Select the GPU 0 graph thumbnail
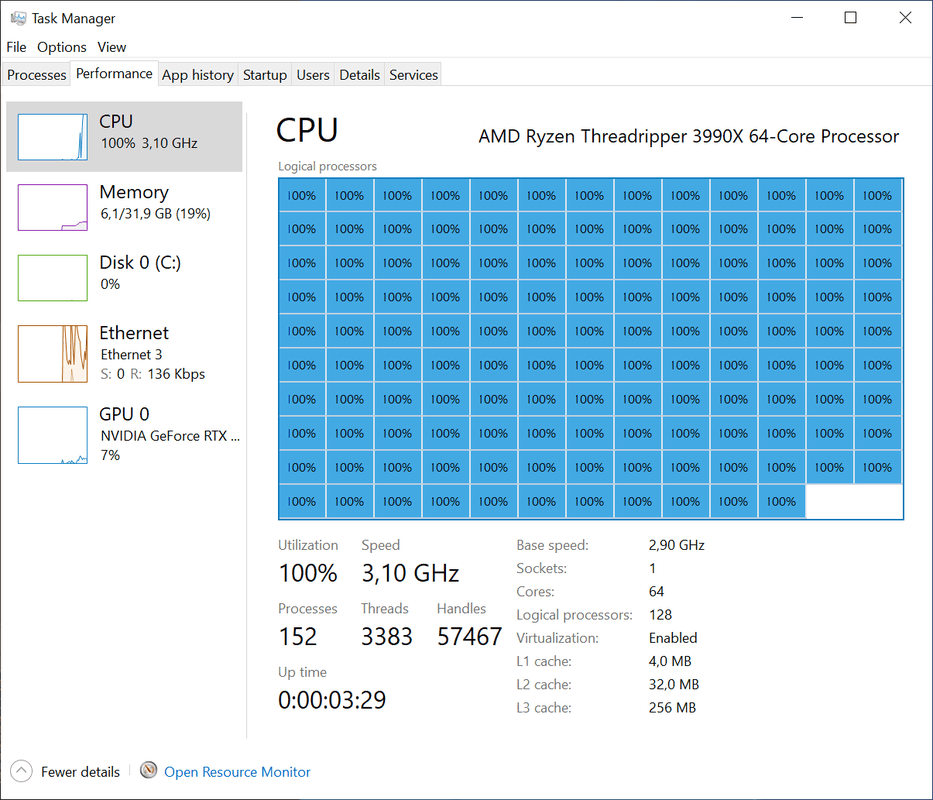The height and width of the screenshot is (800, 933). 52,434
